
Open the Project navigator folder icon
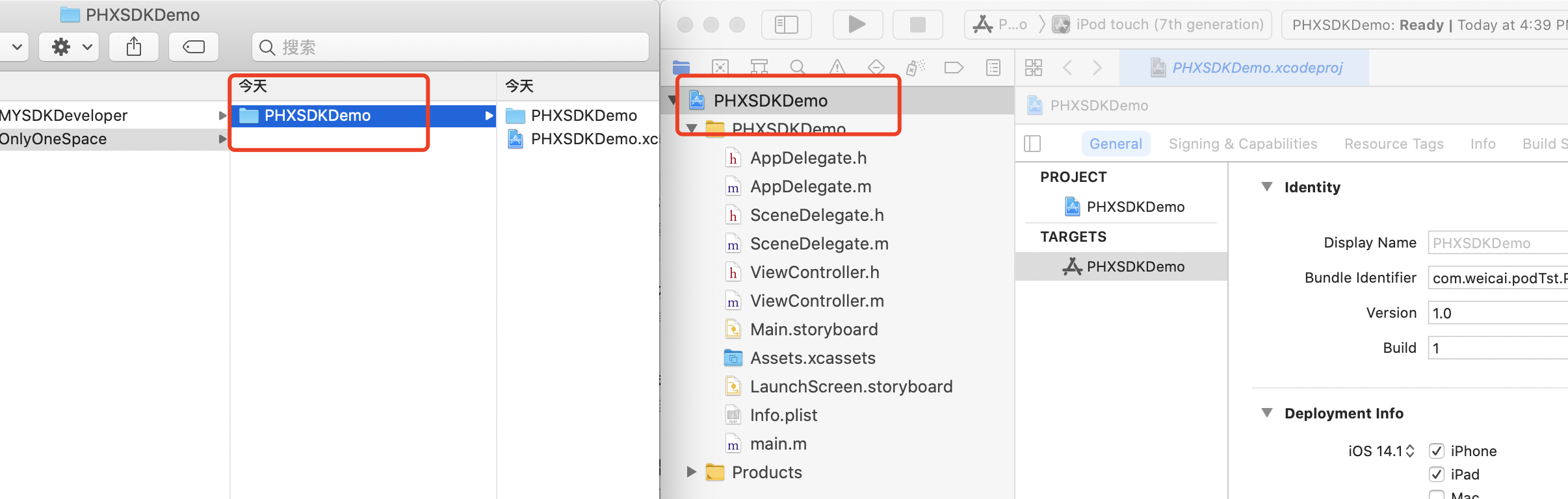click(681, 67)
